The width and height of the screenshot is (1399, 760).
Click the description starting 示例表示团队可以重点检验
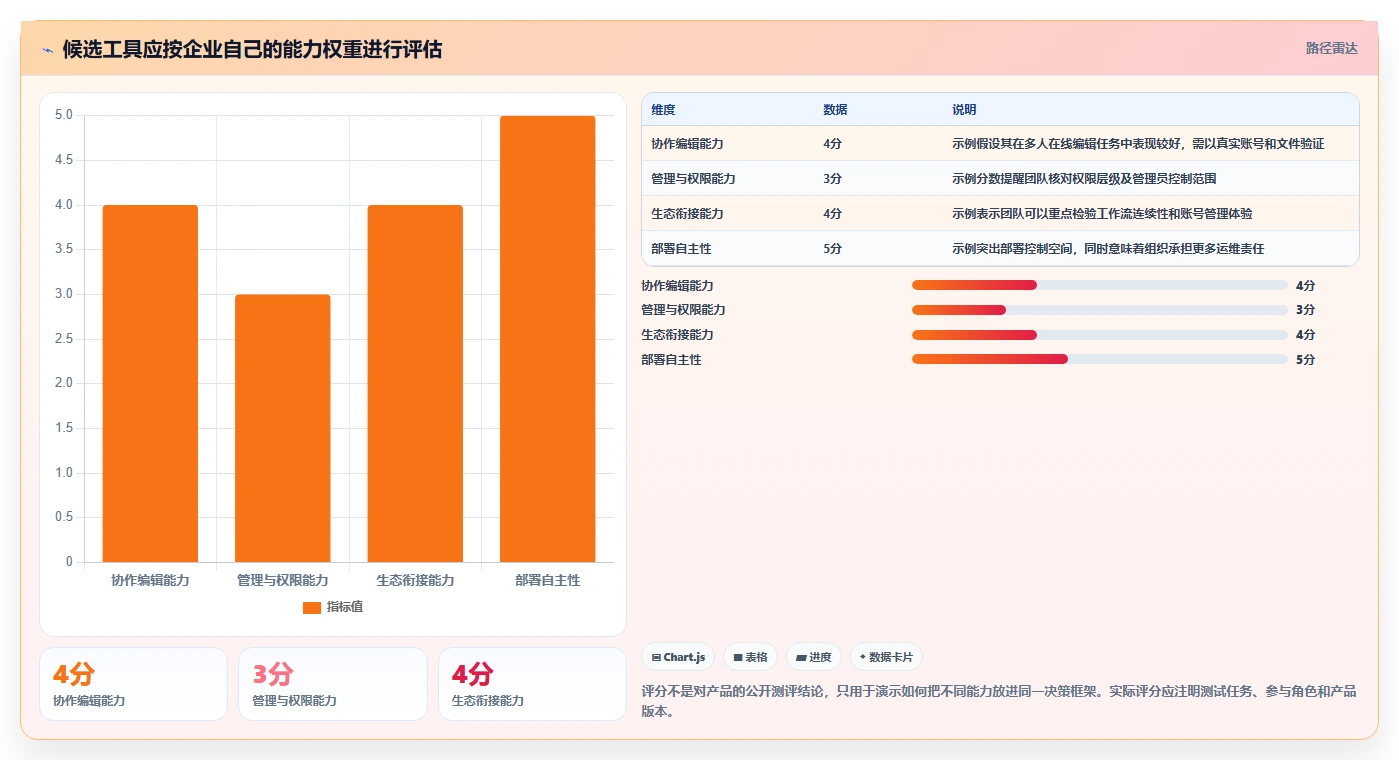tap(1102, 214)
